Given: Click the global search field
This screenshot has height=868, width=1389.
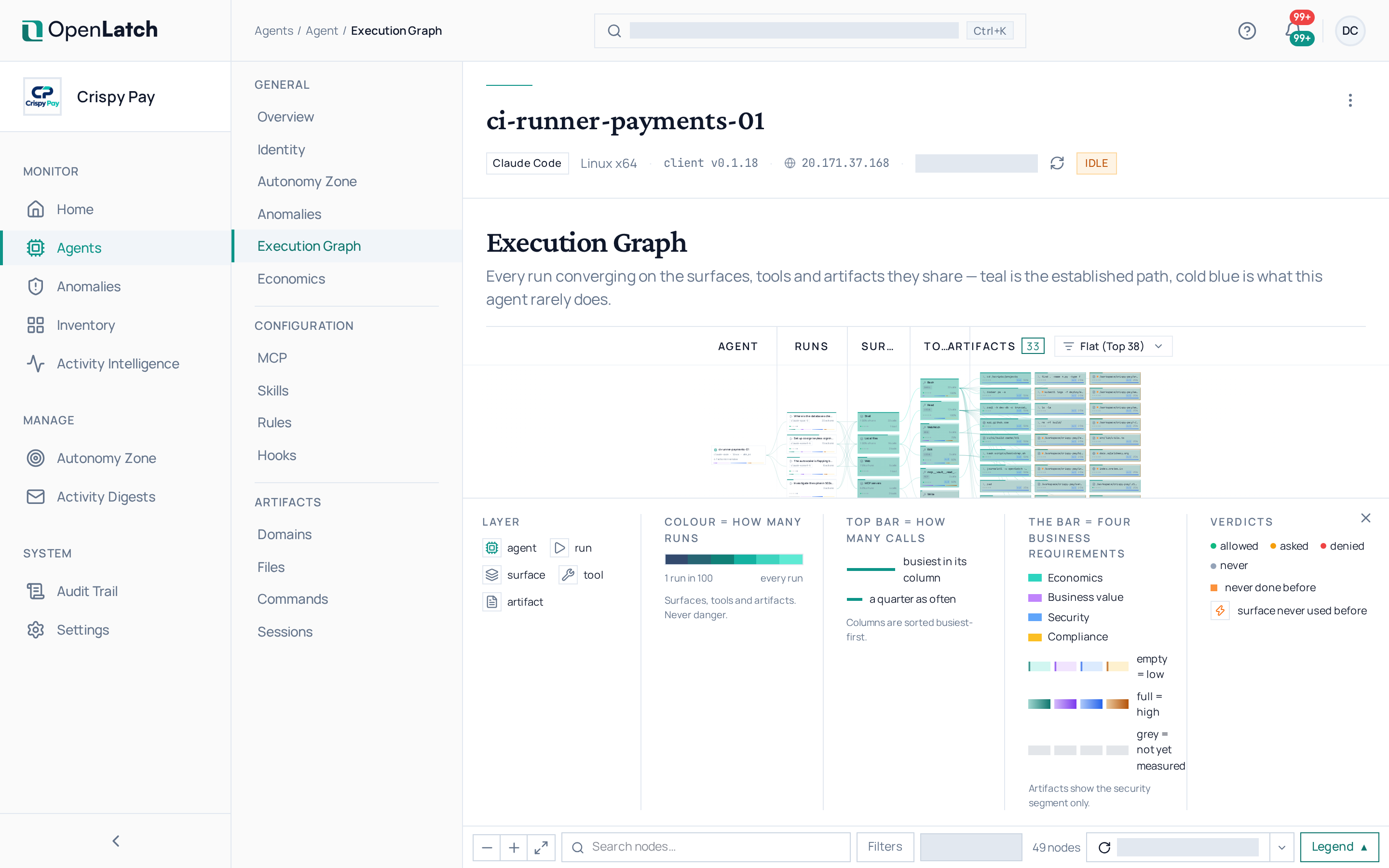Looking at the screenshot, I should click(810, 30).
